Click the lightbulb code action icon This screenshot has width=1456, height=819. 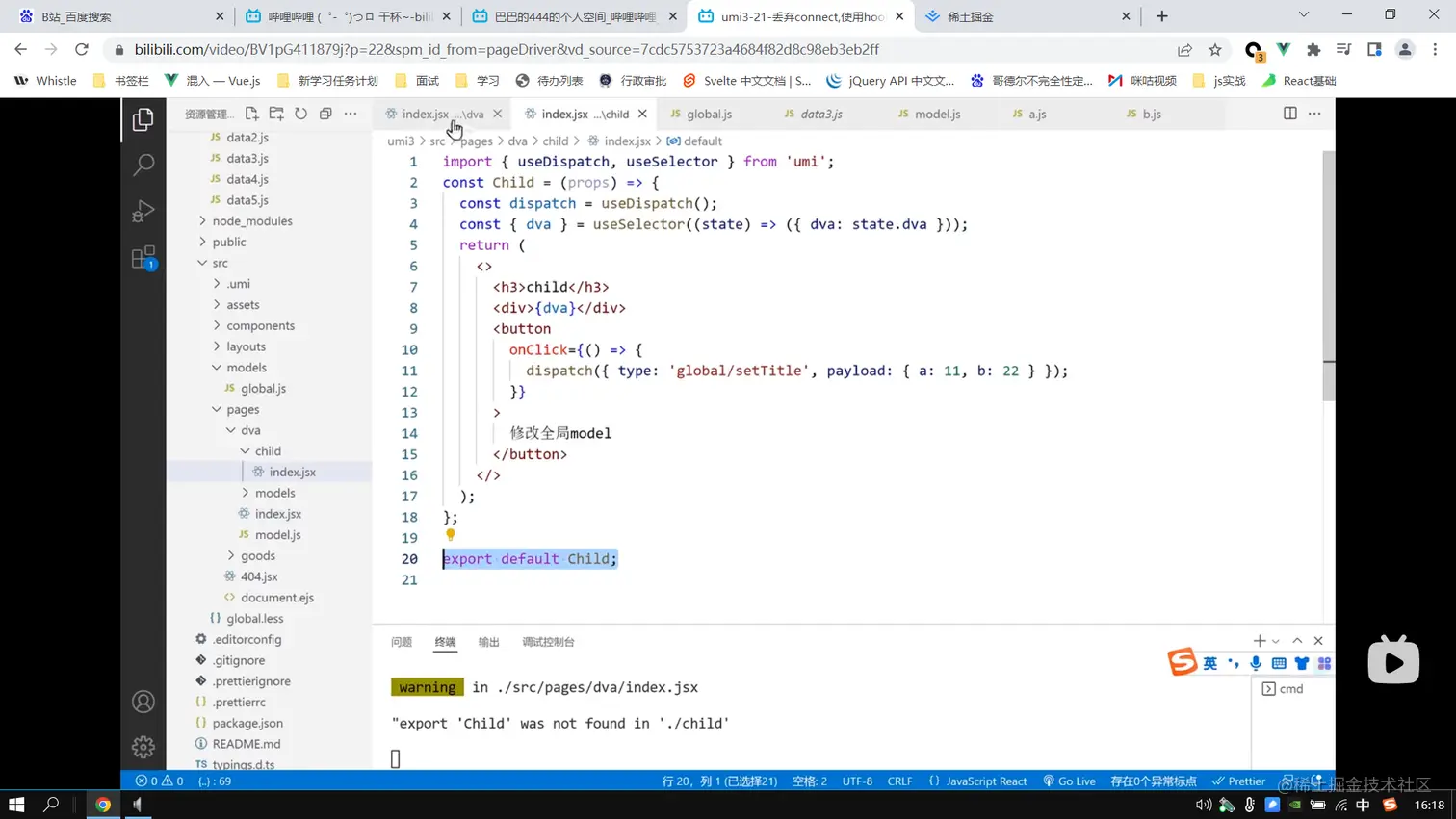coord(450,535)
